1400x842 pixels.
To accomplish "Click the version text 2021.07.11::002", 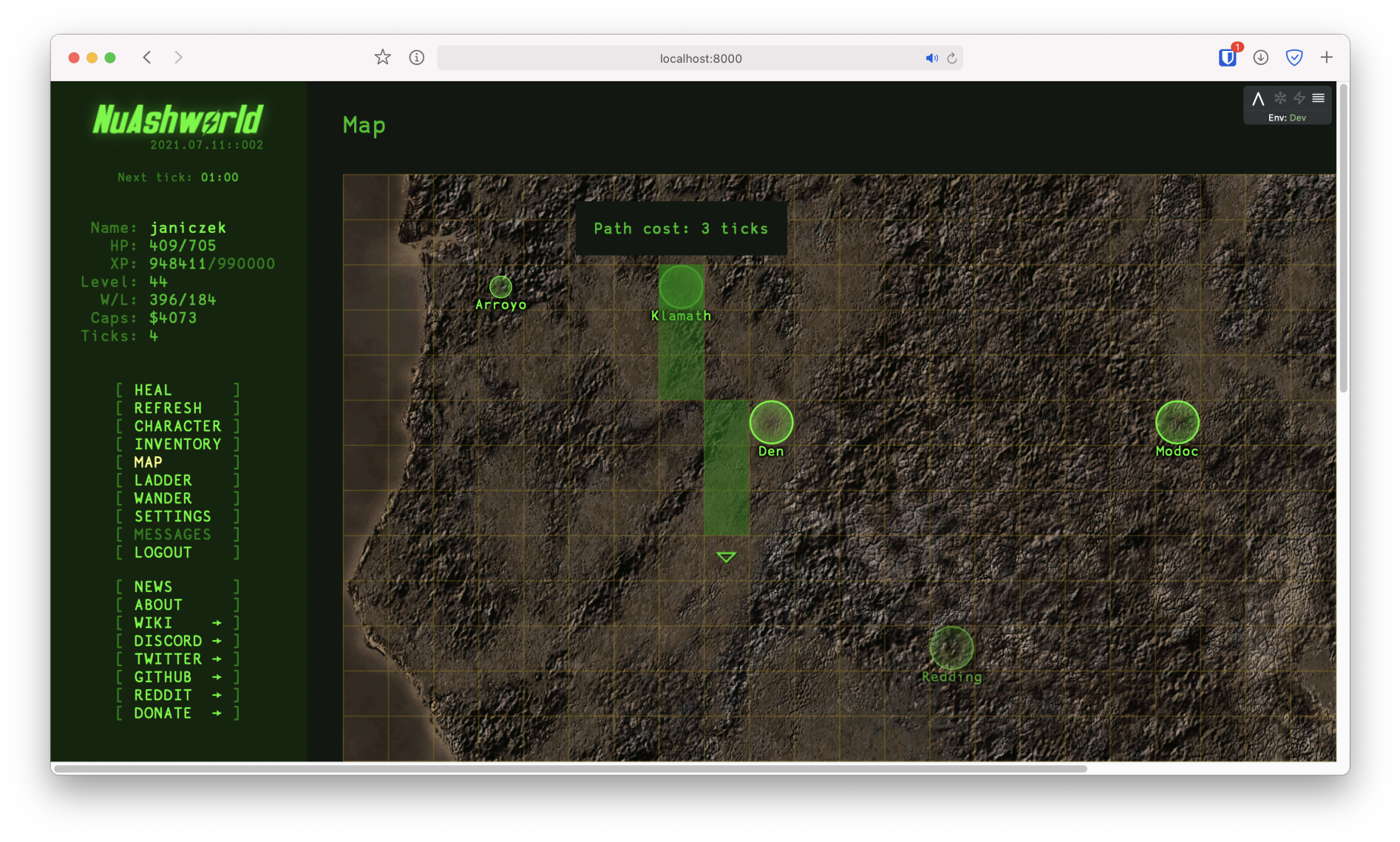I will (207, 145).
